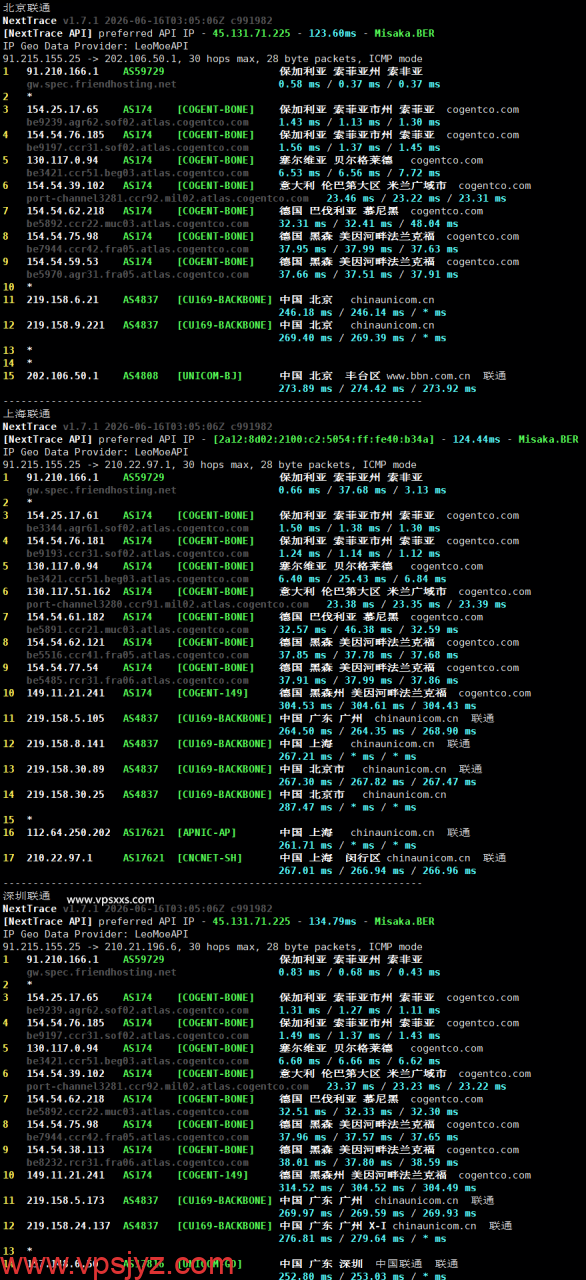
Task: Click the [UNICOM-BJ] tag
Action: click(x=209, y=376)
